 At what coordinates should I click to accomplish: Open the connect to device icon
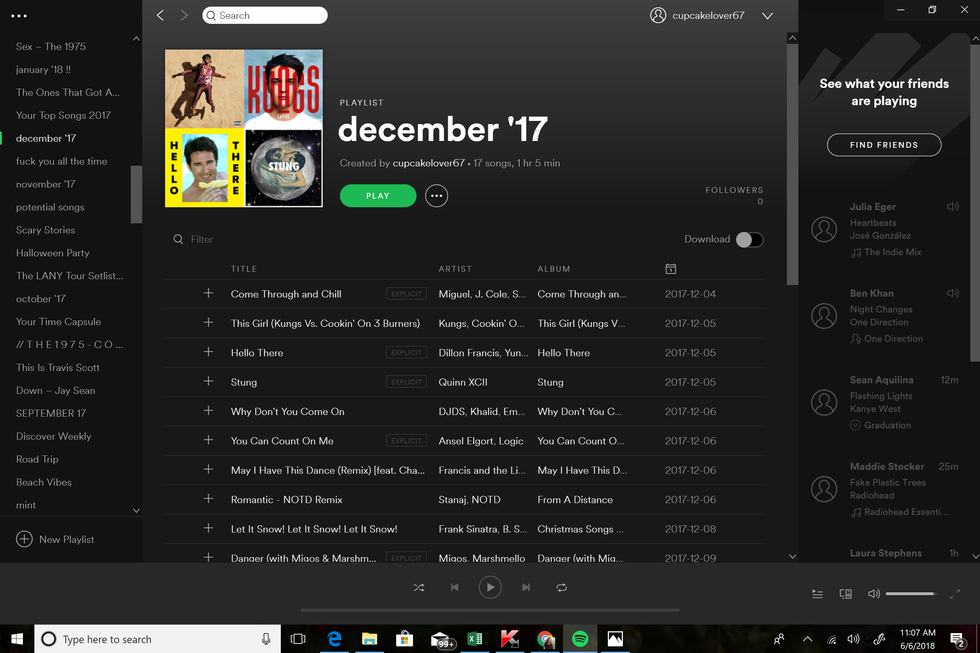(845, 594)
